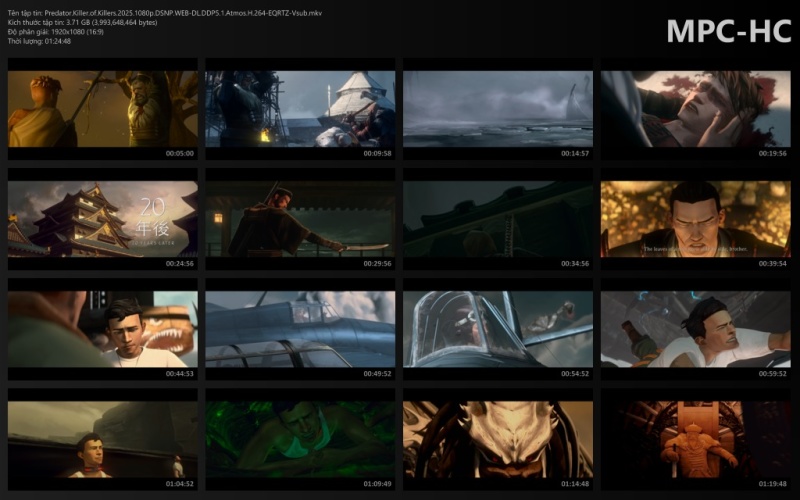Click the file name text line

[x=165, y=13]
